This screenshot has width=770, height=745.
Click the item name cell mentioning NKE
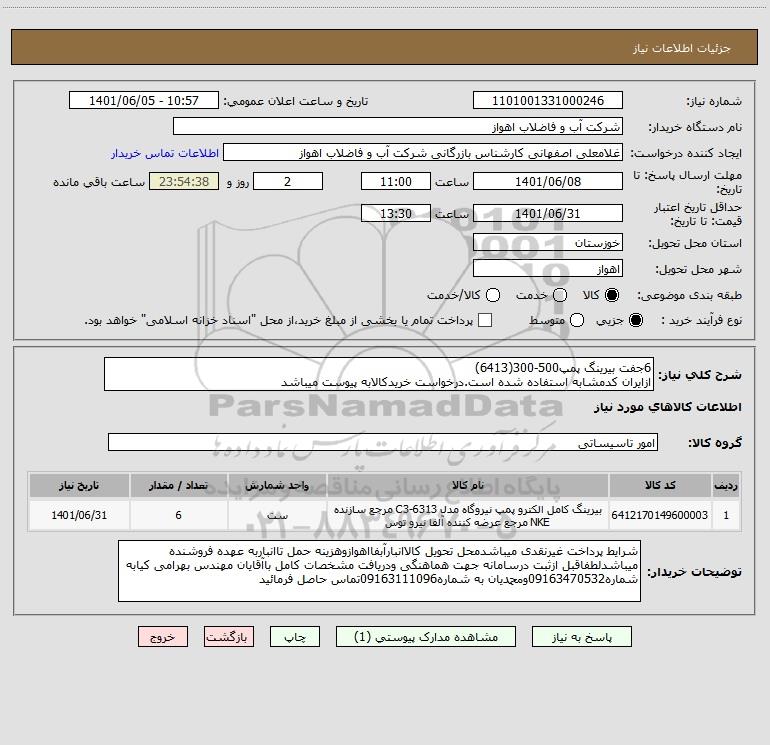click(468, 516)
